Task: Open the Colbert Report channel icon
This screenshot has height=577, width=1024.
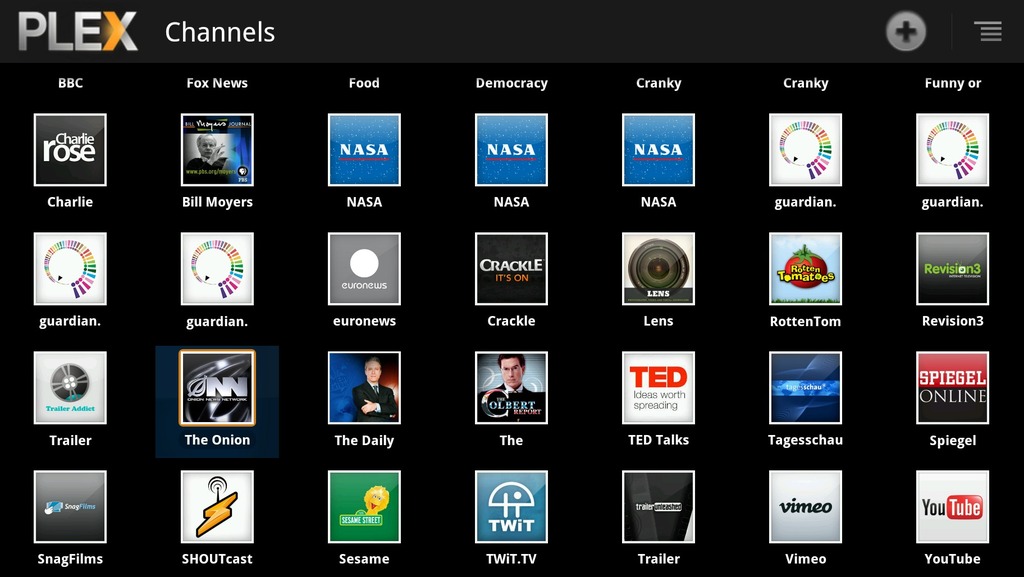Action: click(511, 388)
